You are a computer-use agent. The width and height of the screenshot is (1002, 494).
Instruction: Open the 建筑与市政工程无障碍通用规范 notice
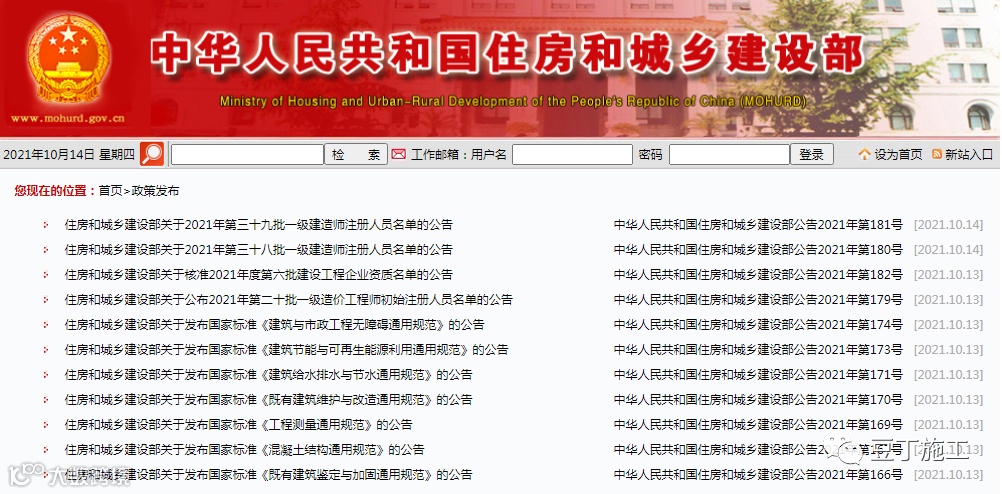coord(274,325)
